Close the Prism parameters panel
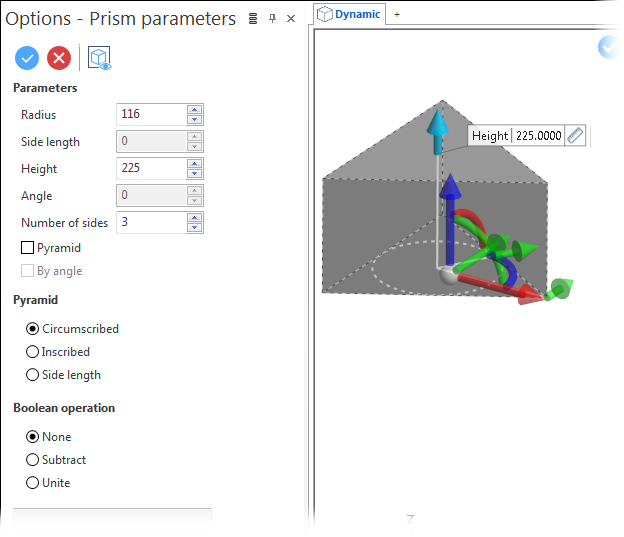Viewport: 624px width, 537px height. pos(291,19)
